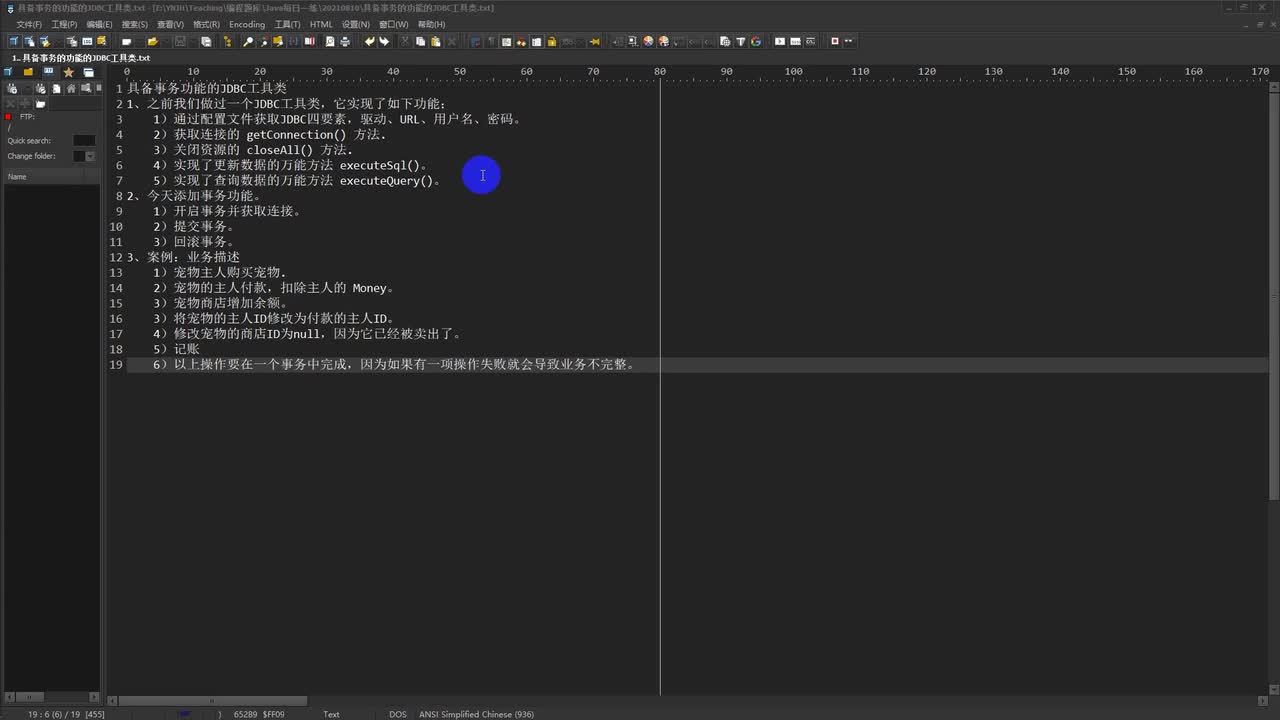Click the Quick search input box
This screenshot has width=1280, height=720.
pos(85,141)
